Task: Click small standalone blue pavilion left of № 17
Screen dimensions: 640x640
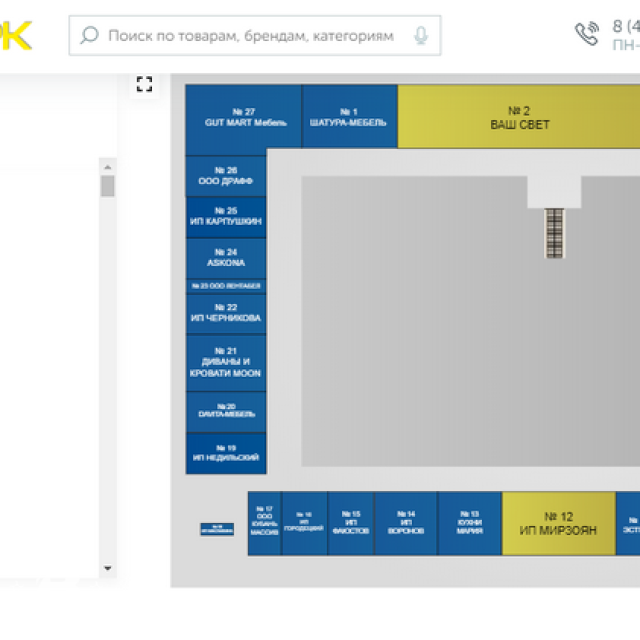Action: click(217, 529)
